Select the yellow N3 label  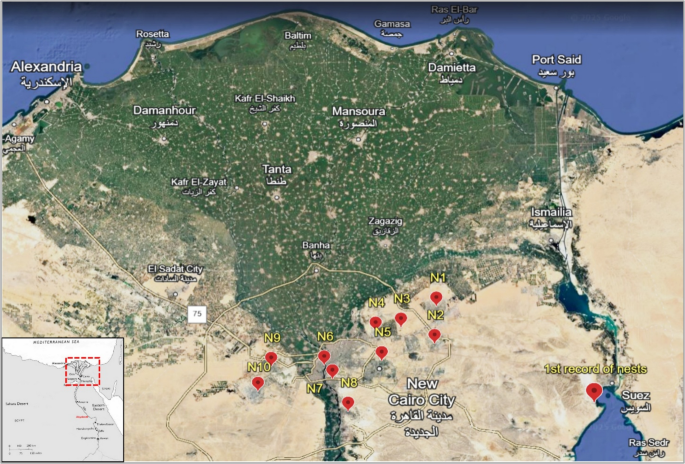402,299
